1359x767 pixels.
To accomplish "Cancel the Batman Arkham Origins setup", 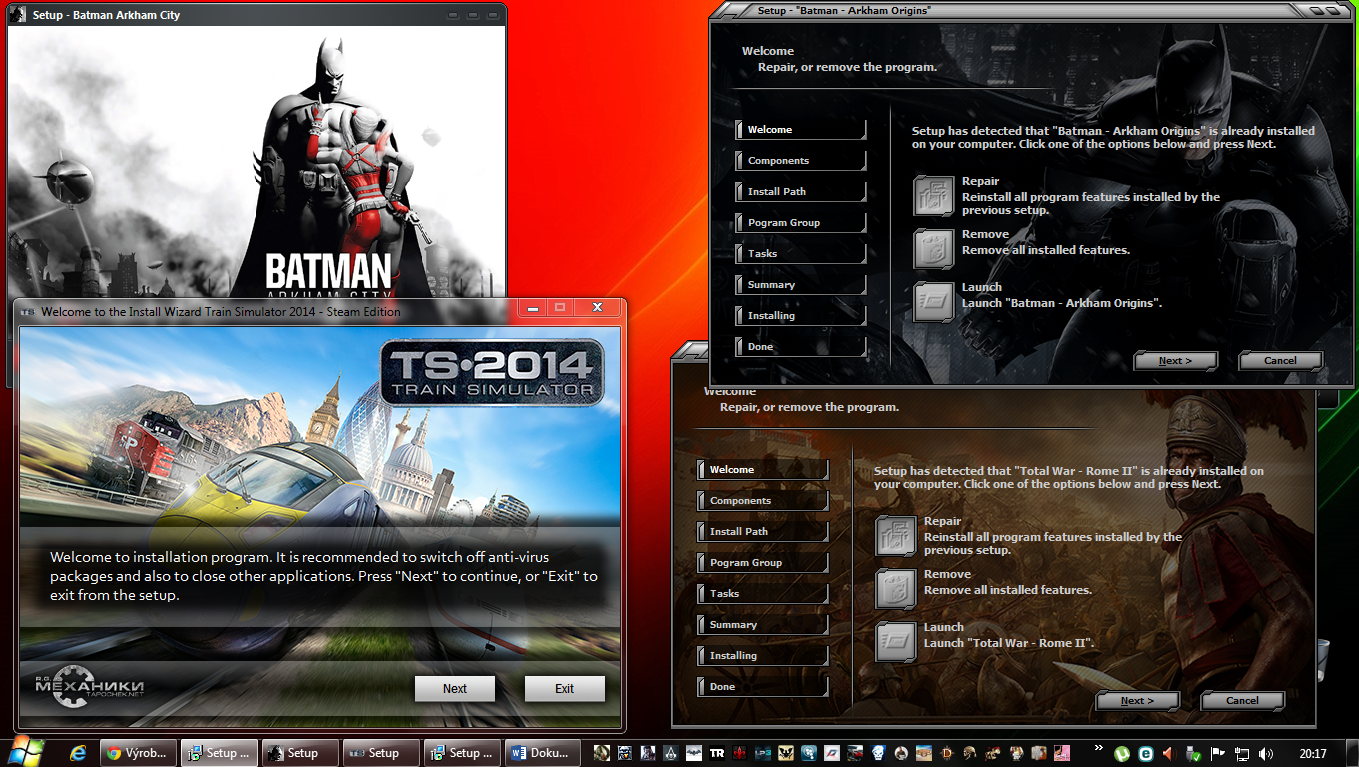I will [x=1280, y=361].
